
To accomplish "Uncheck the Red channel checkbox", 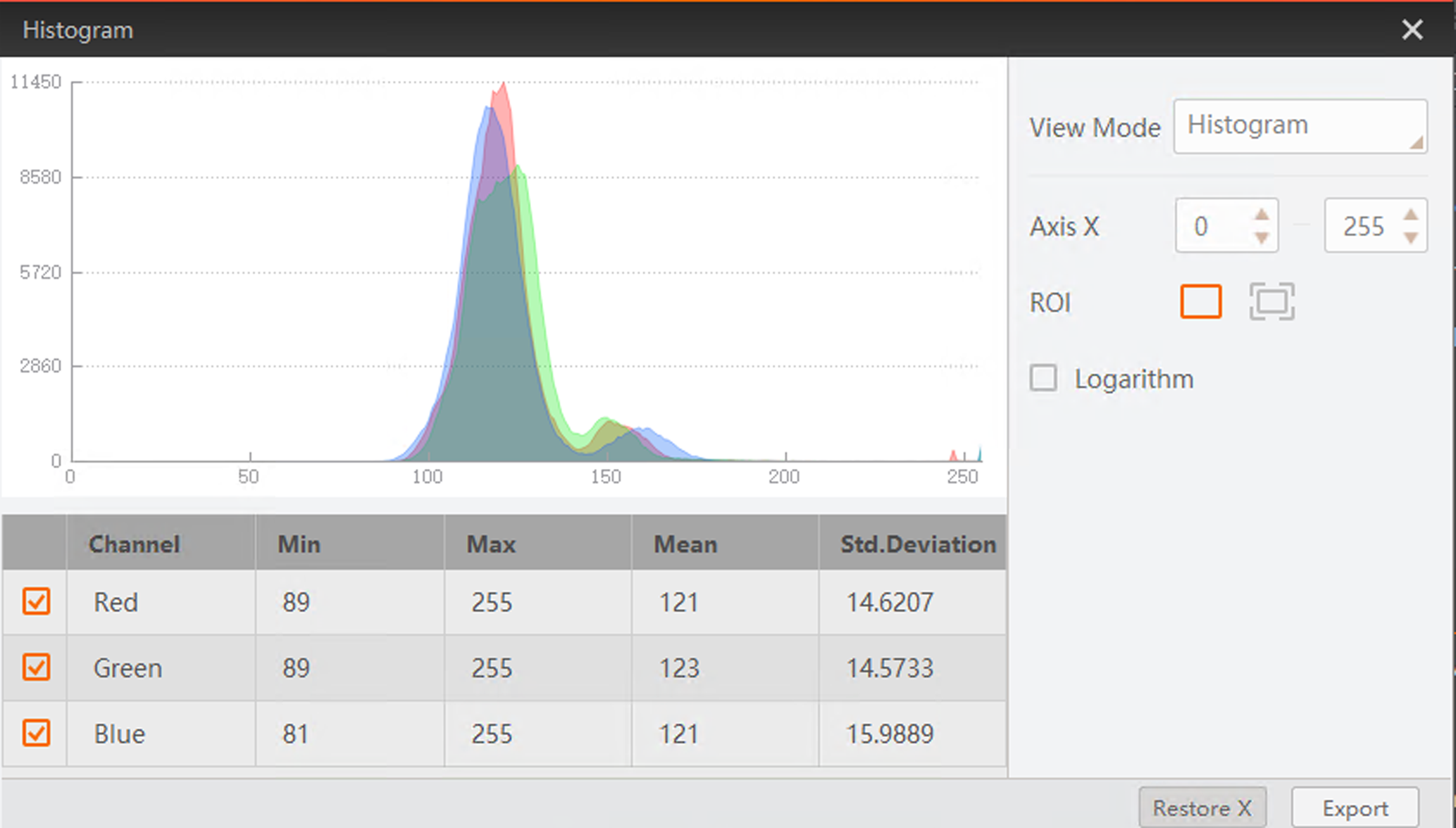I will click(36, 602).
